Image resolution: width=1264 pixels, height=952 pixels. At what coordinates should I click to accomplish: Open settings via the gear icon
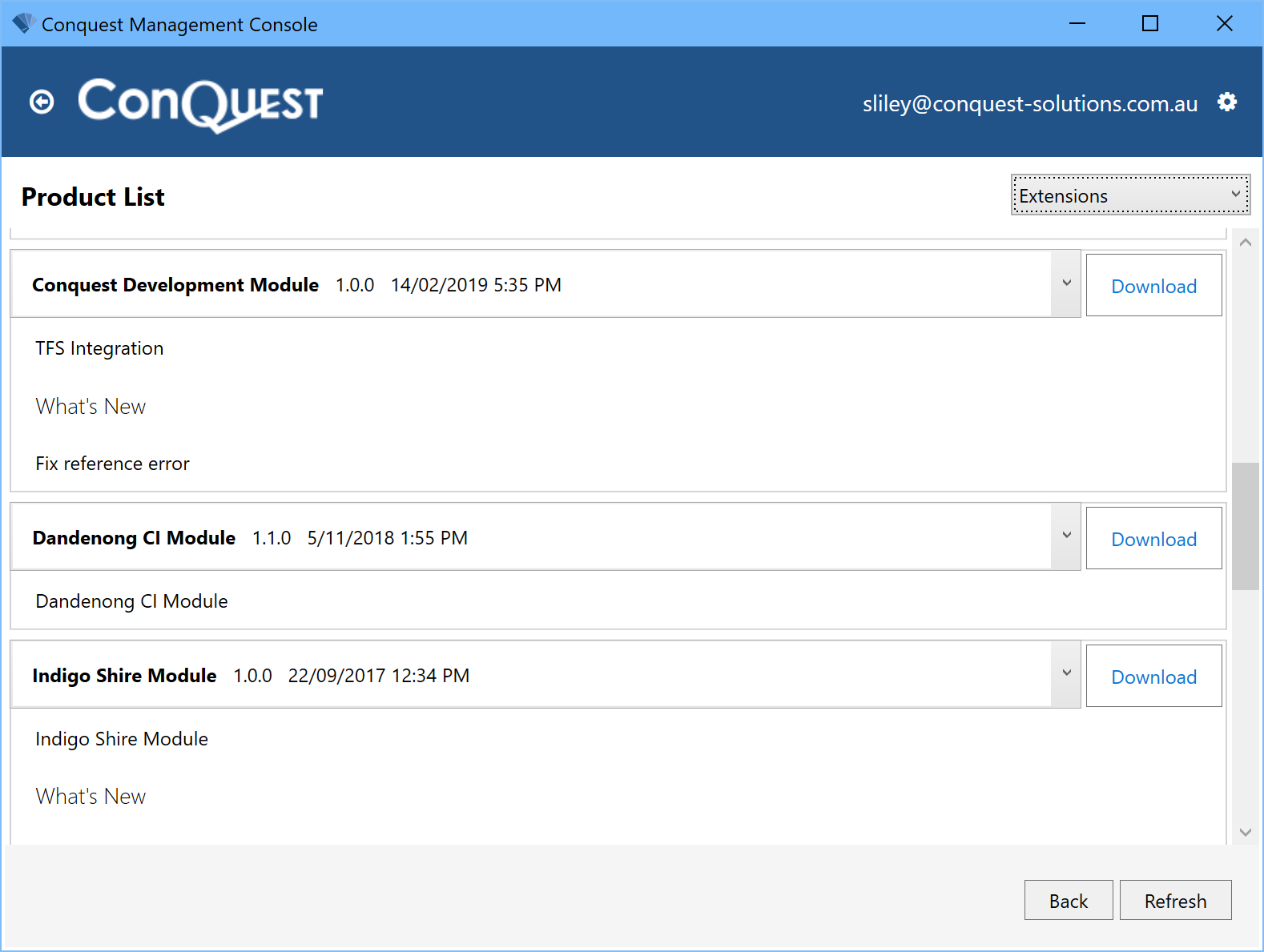[1227, 102]
